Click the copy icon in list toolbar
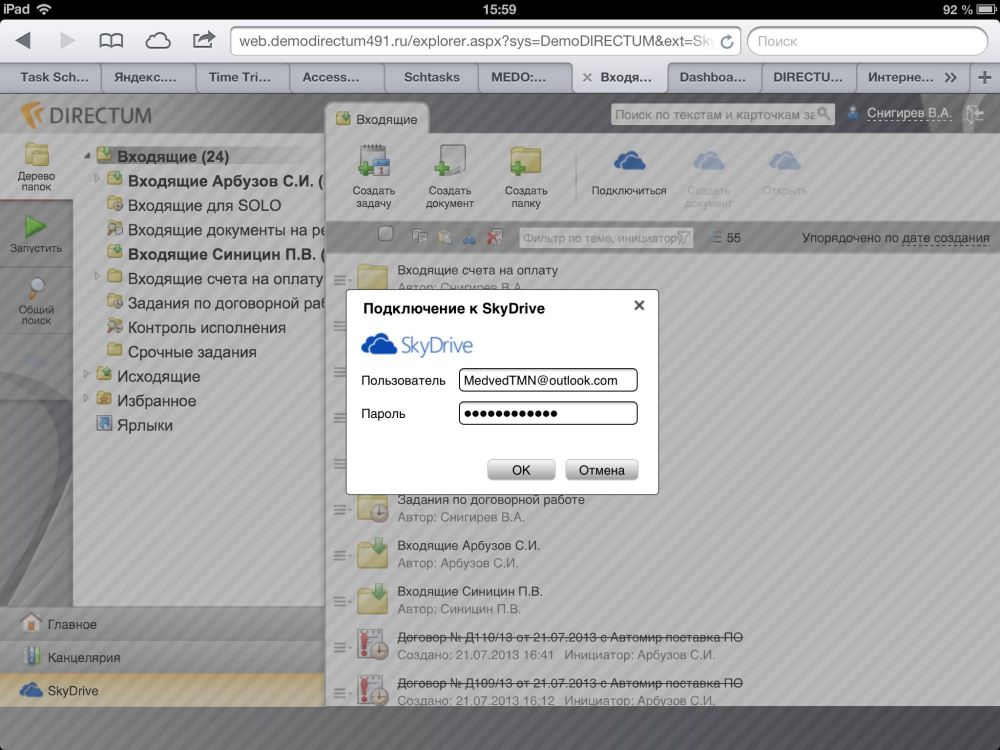The width and height of the screenshot is (1000, 750). 419,237
